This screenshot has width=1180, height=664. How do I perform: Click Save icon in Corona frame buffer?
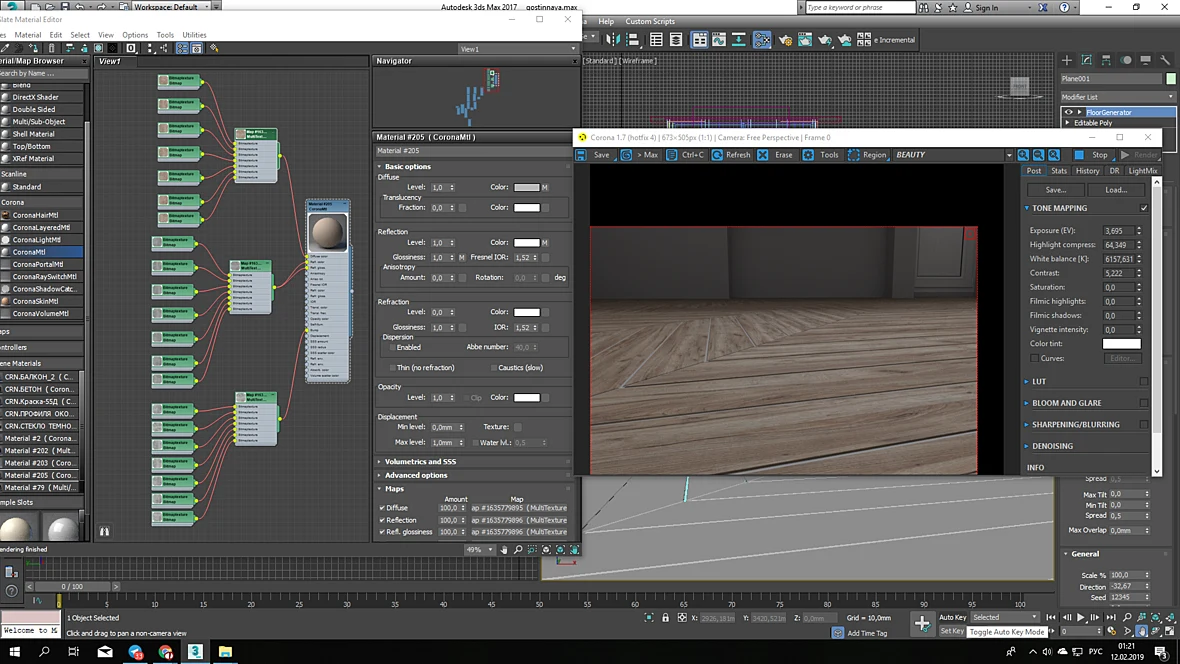(581, 155)
